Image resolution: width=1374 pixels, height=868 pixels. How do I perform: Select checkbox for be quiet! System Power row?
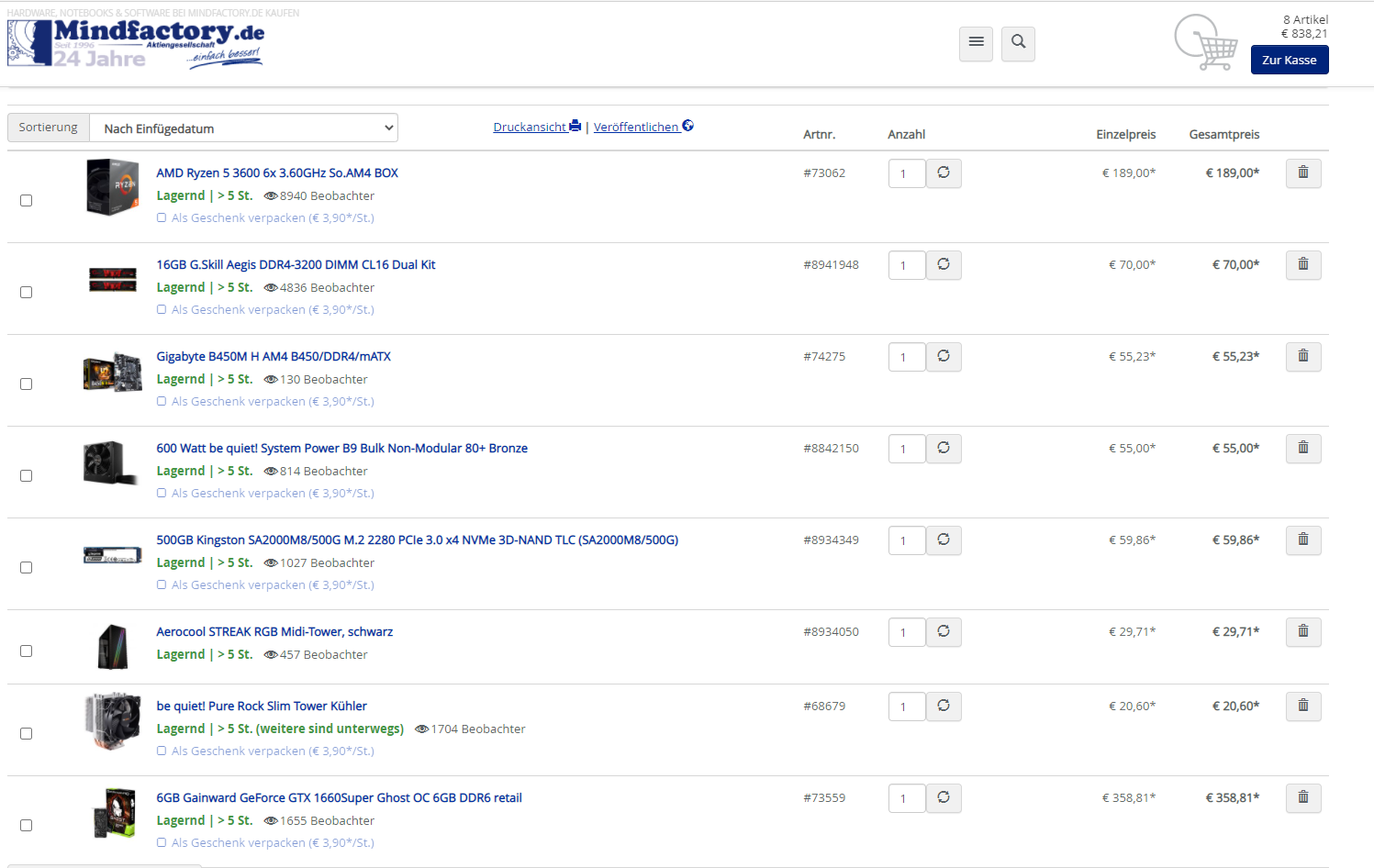27,475
